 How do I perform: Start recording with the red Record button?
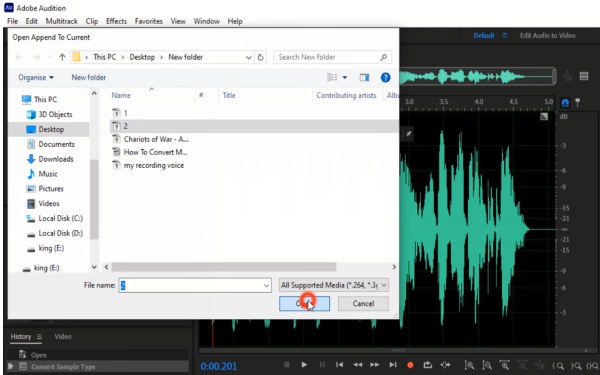[x=410, y=365]
